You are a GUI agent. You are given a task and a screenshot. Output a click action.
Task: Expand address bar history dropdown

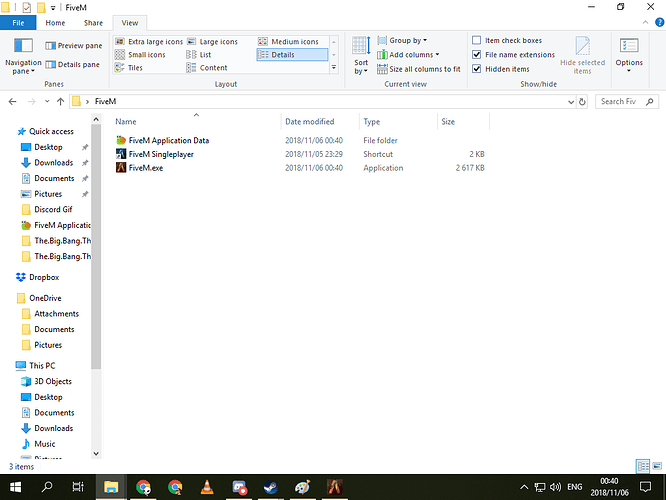pos(571,102)
